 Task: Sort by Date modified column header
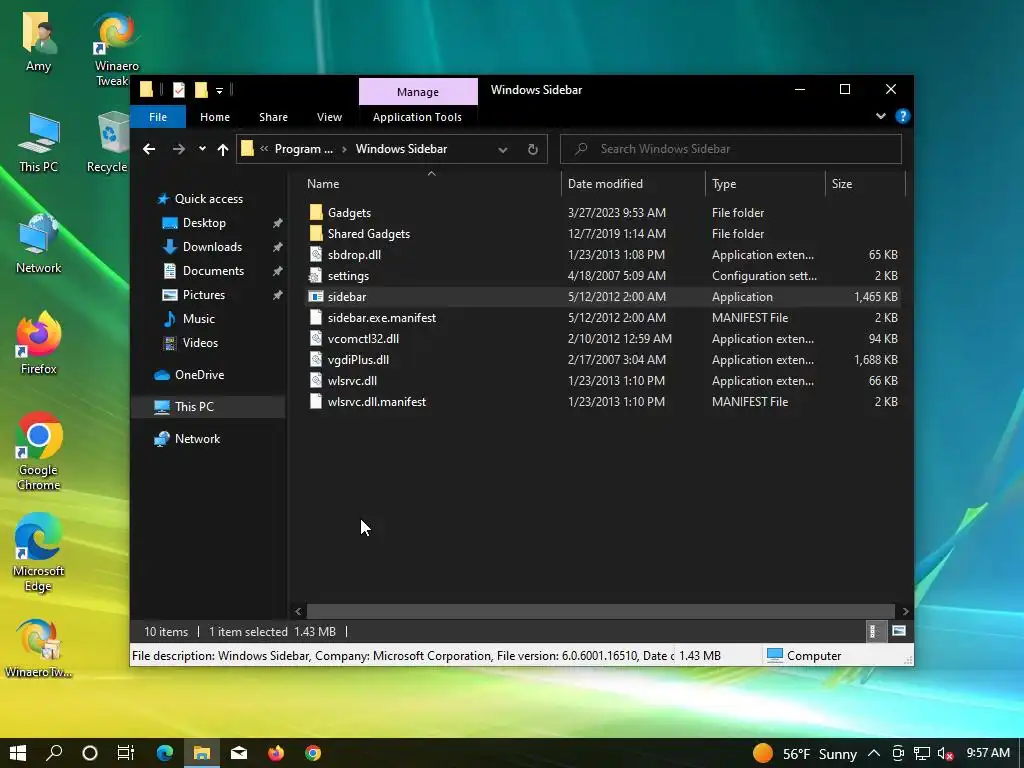pyautogui.click(x=633, y=184)
